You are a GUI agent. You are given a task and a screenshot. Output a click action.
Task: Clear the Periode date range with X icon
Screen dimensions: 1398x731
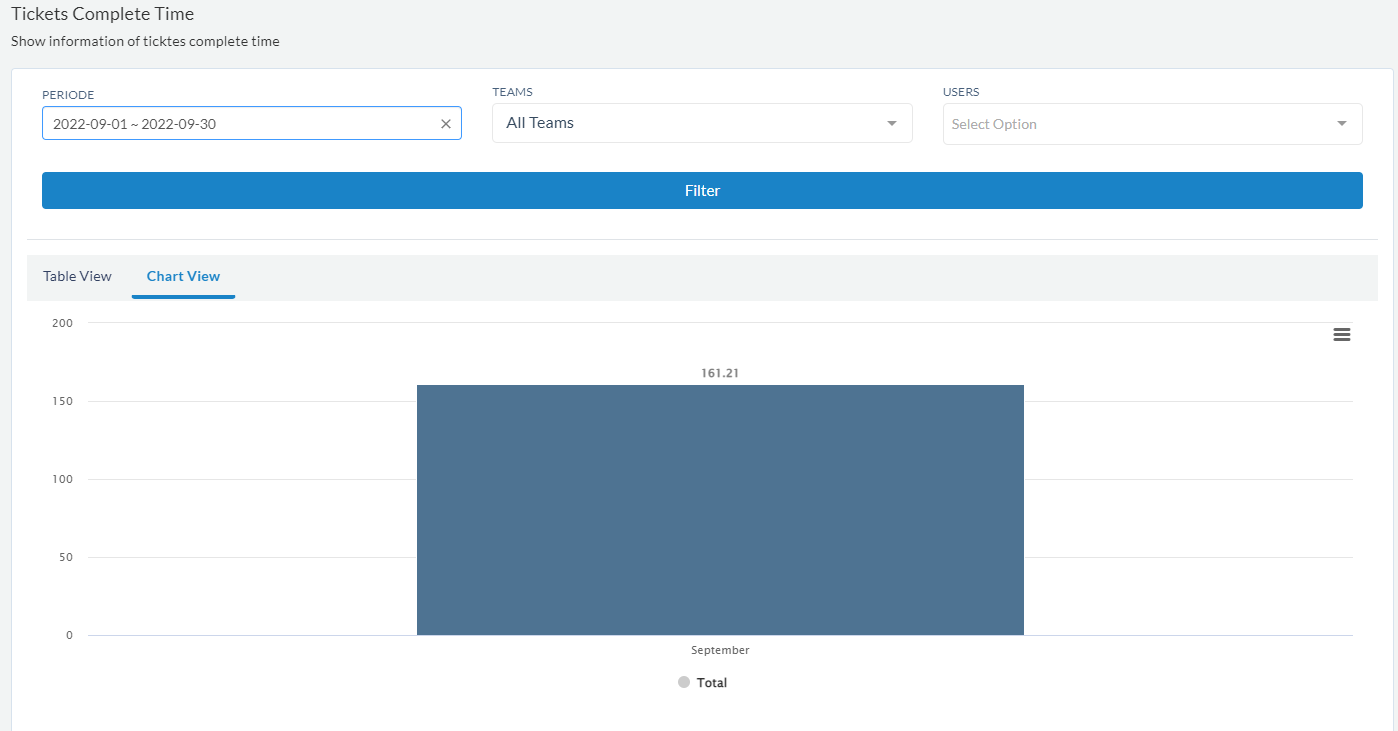(x=446, y=124)
